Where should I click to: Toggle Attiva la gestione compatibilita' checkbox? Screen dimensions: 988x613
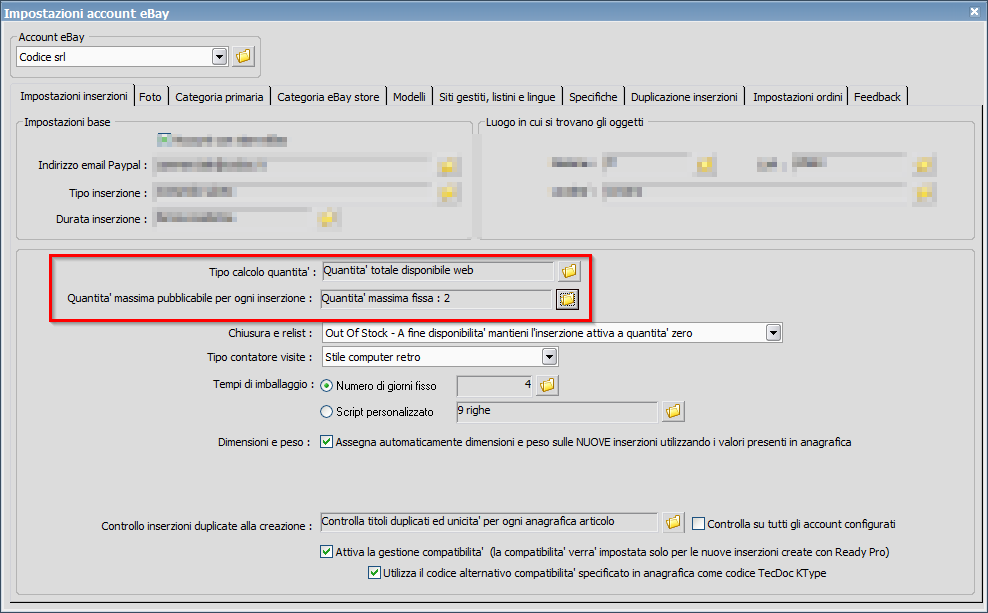[326, 552]
